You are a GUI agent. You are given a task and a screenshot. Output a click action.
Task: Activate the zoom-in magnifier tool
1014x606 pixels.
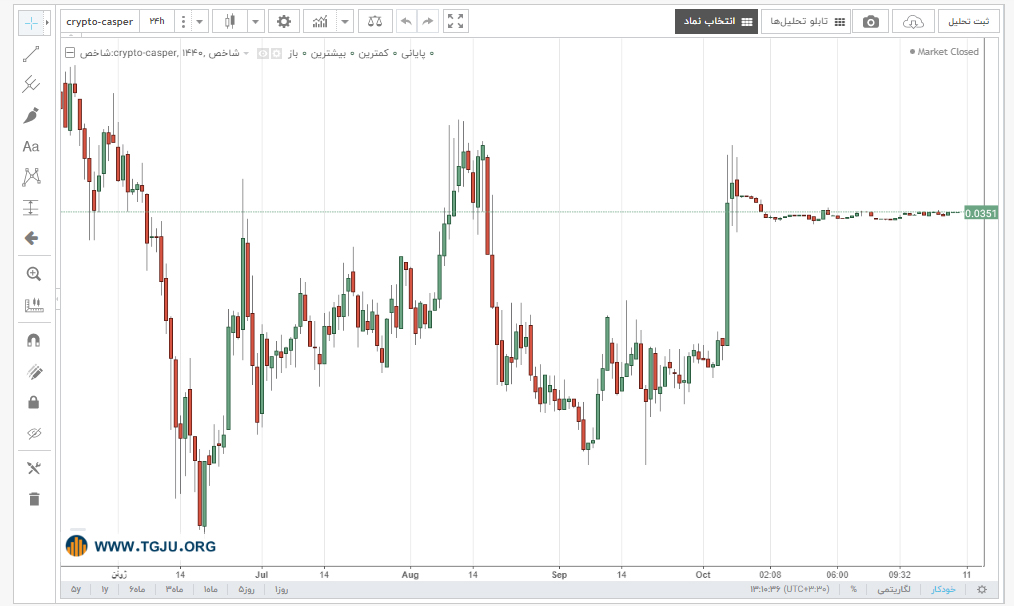(x=34, y=274)
